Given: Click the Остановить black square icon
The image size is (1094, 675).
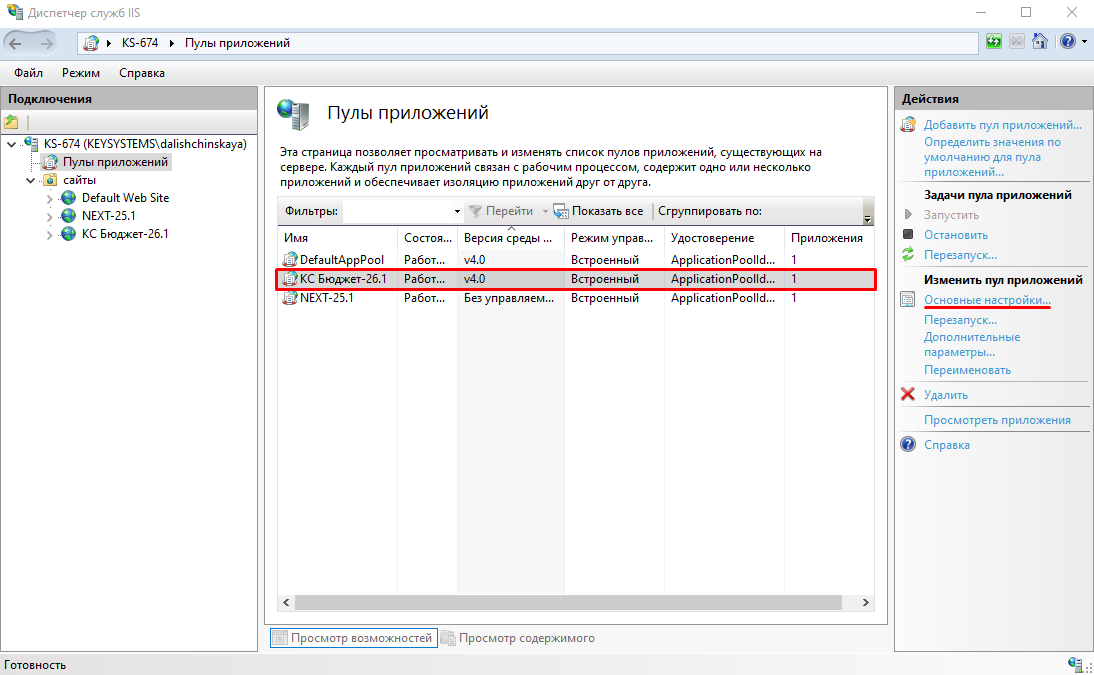Looking at the screenshot, I should point(908,235).
